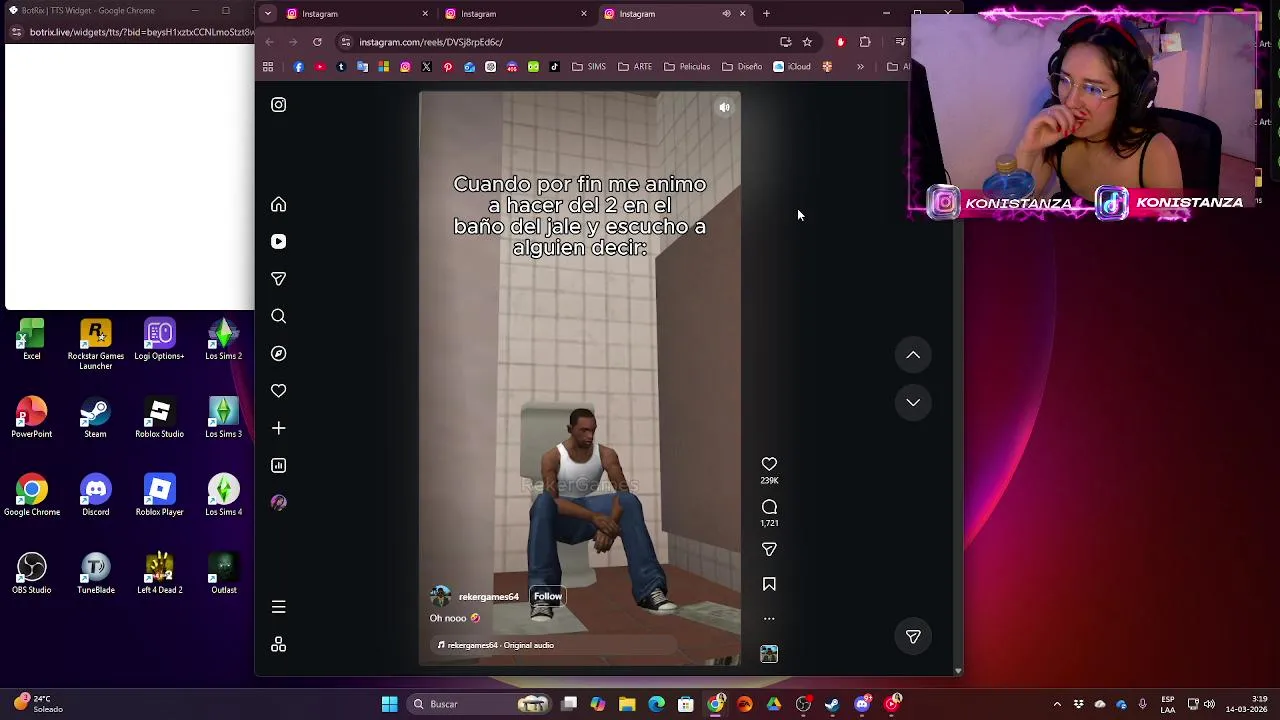
Task: Open the dashboard chart icon in the sidebar
Action: (x=278, y=466)
